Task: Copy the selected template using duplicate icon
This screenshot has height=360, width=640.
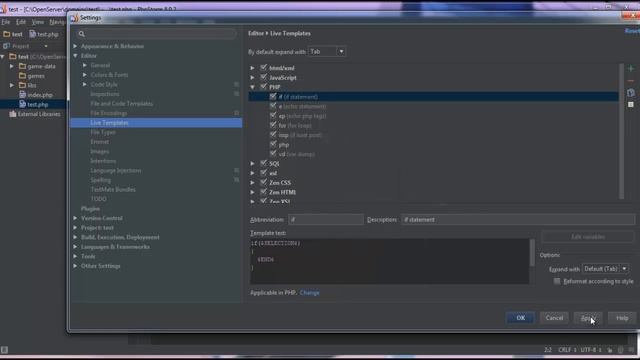Action: coord(631,93)
